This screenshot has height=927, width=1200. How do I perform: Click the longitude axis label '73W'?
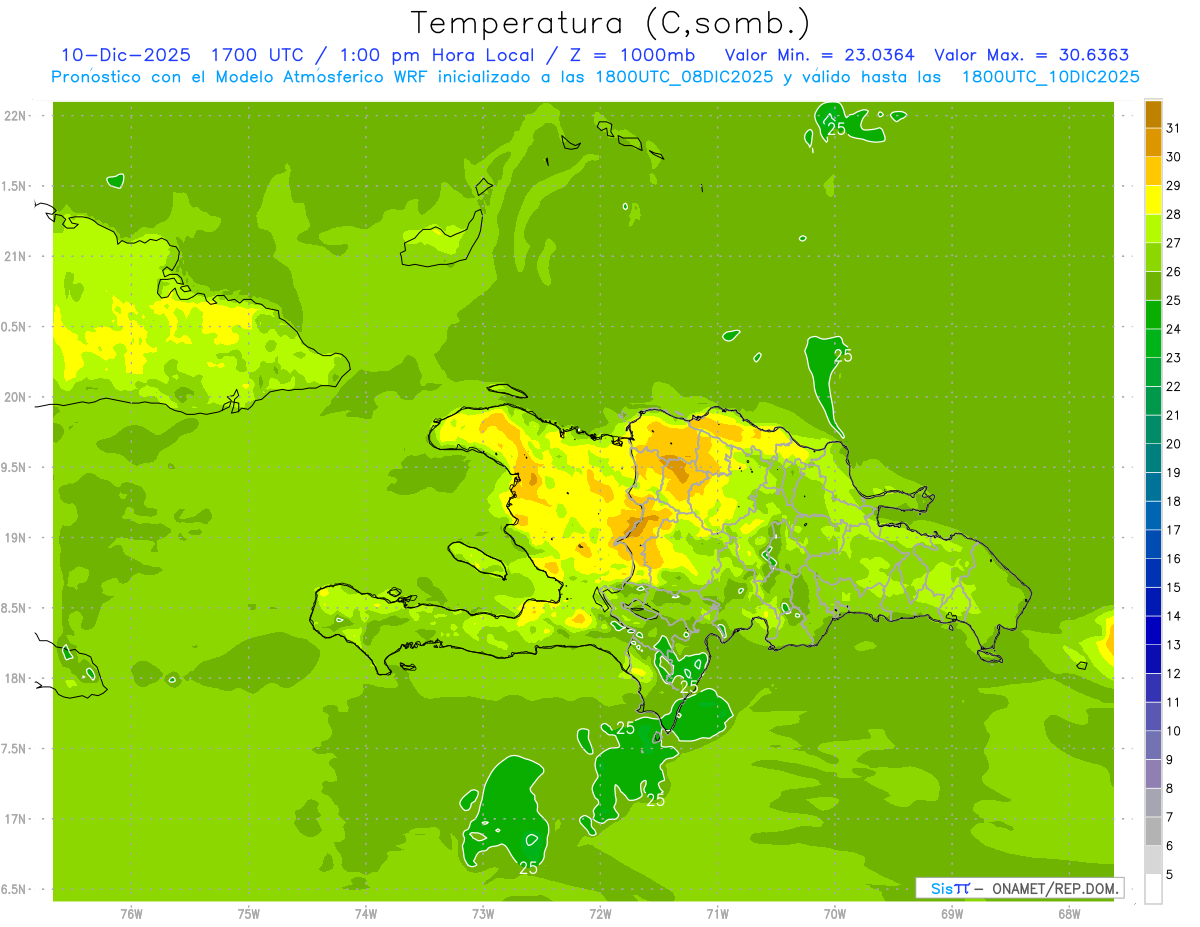[x=483, y=914]
